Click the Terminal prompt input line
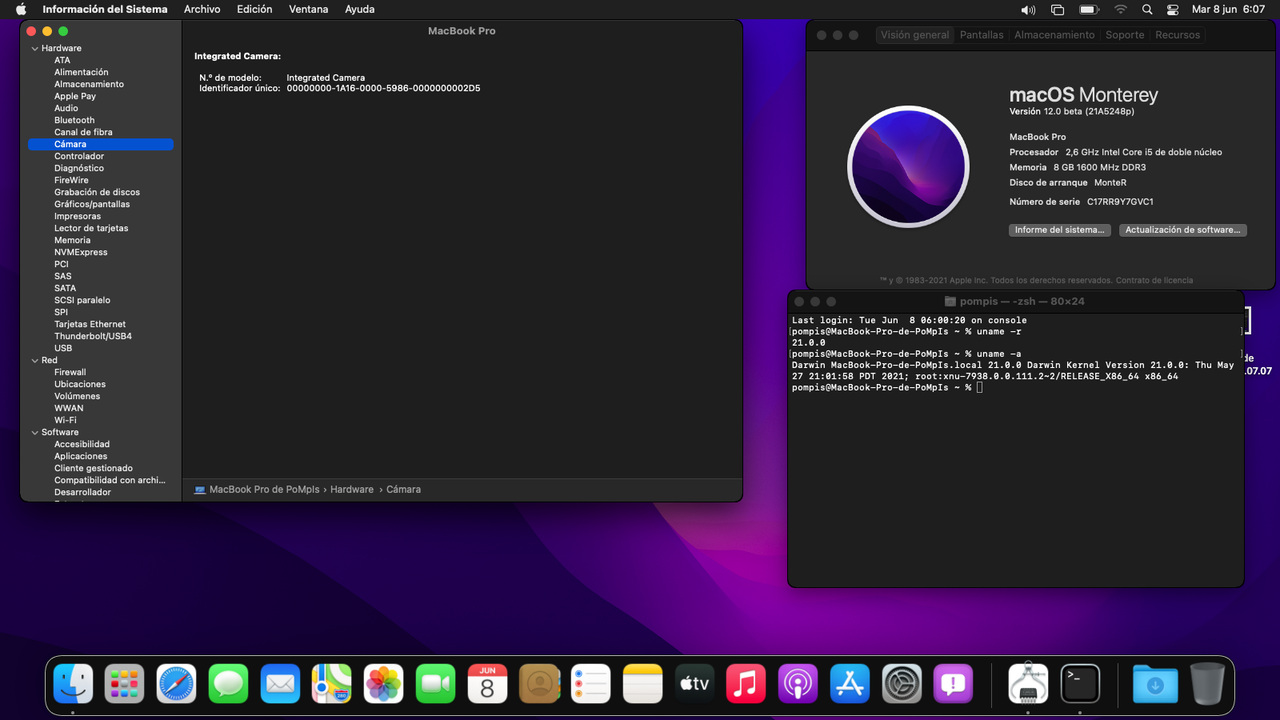 pos(1016,387)
